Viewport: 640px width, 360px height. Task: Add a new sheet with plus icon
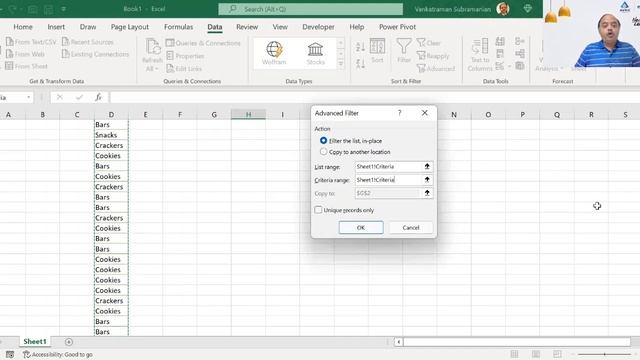coord(69,342)
